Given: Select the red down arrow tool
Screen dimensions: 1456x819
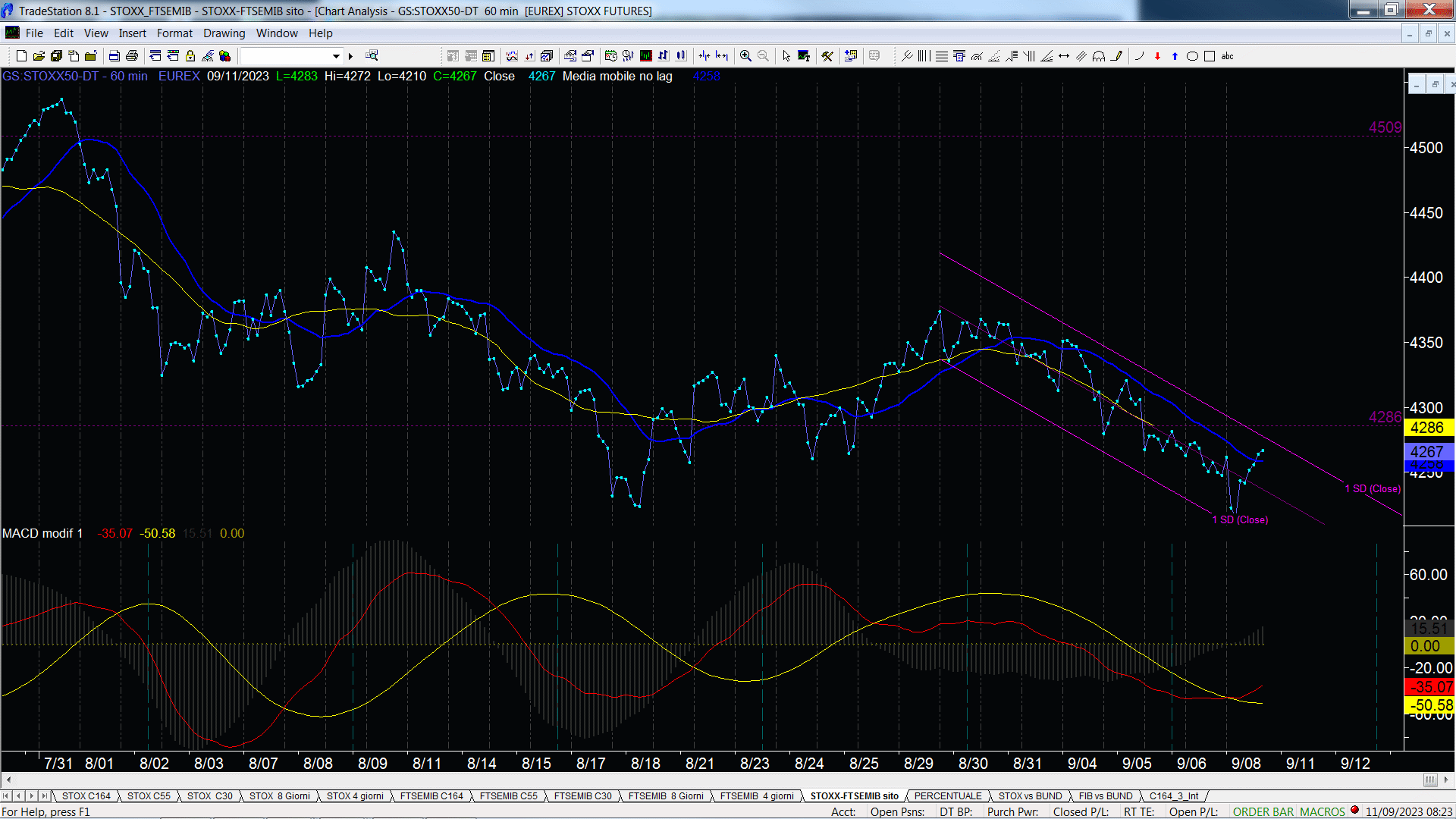Looking at the screenshot, I should coord(1157,56).
